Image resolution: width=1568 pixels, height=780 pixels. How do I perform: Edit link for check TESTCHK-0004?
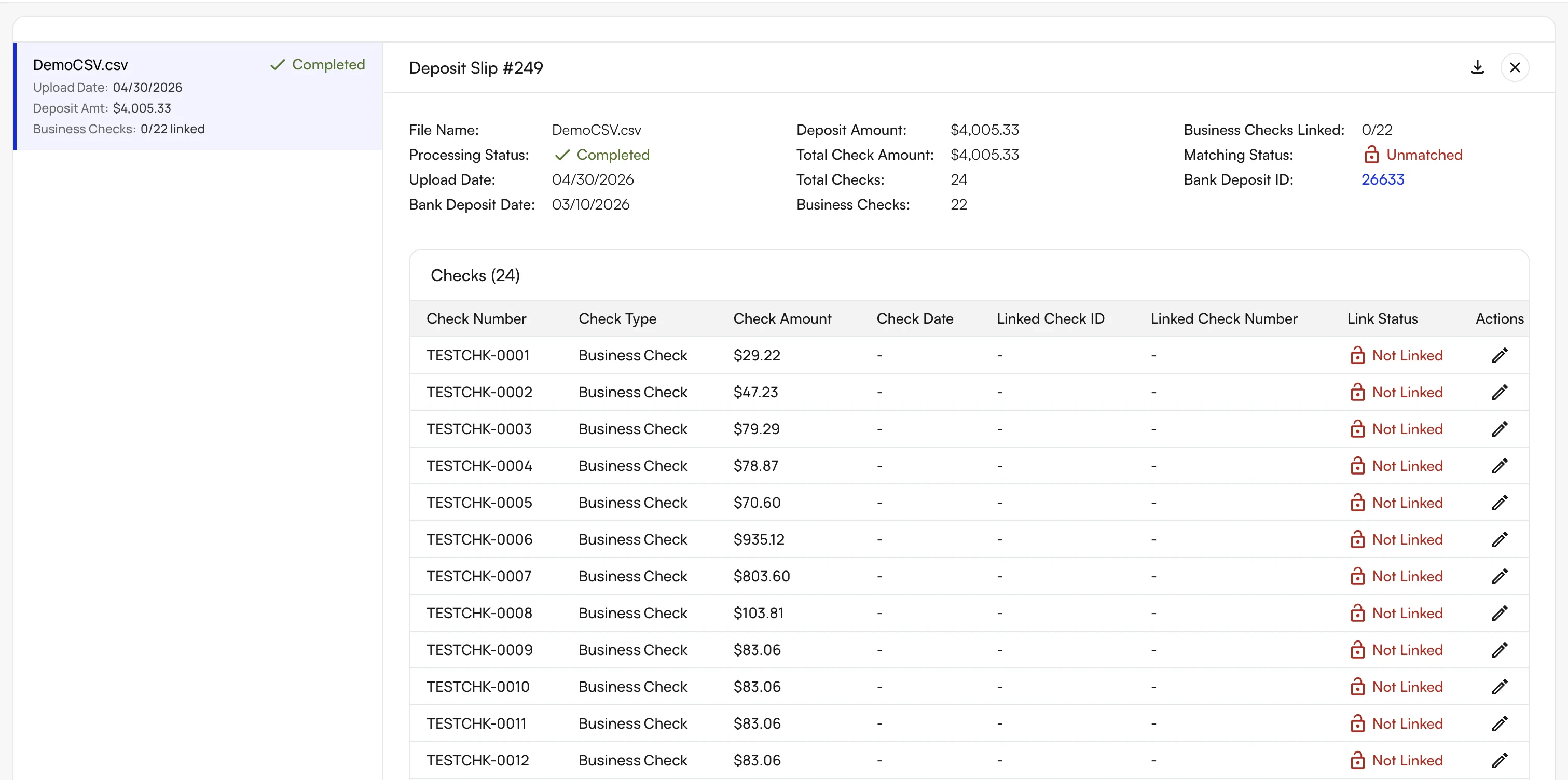(x=1500, y=465)
